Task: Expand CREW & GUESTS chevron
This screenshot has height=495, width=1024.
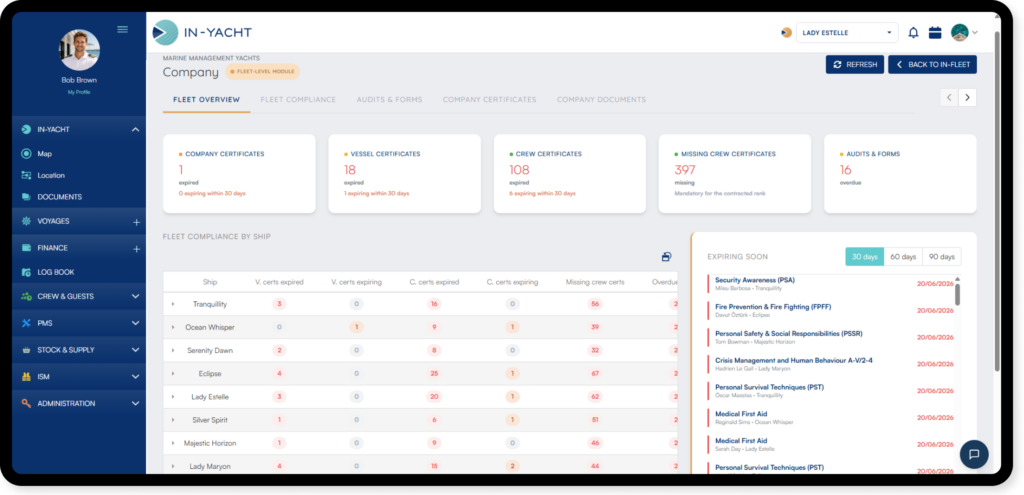Action: (135, 296)
